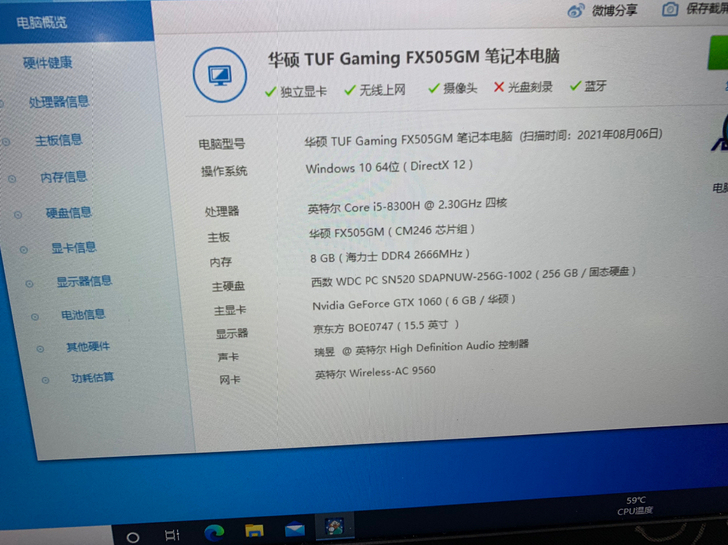Click the green check beside 摄像头
The height and width of the screenshot is (545, 728).
pyautogui.click(x=434, y=88)
